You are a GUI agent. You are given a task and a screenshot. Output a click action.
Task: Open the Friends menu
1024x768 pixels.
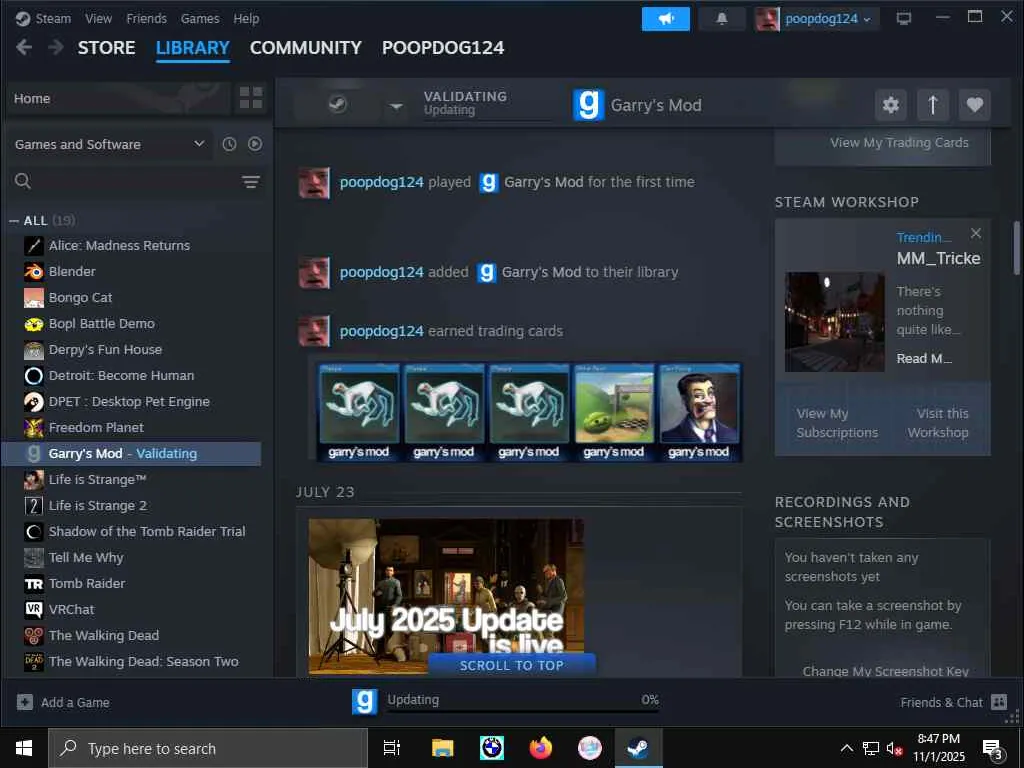146,18
